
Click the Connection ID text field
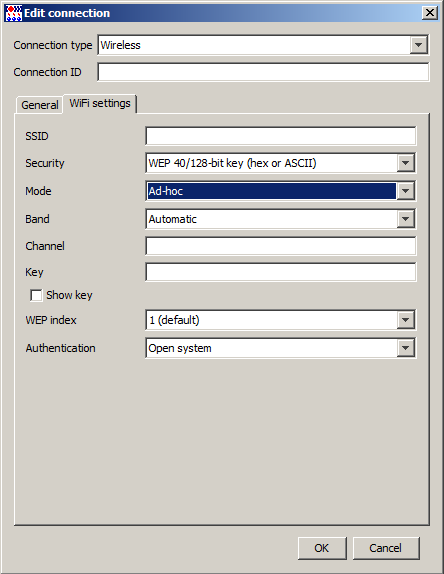point(263,72)
